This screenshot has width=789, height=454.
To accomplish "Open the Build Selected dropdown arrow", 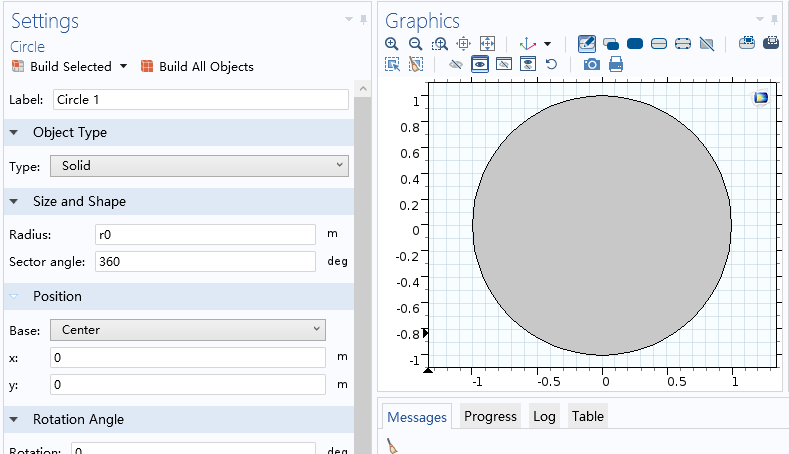I will point(123,67).
